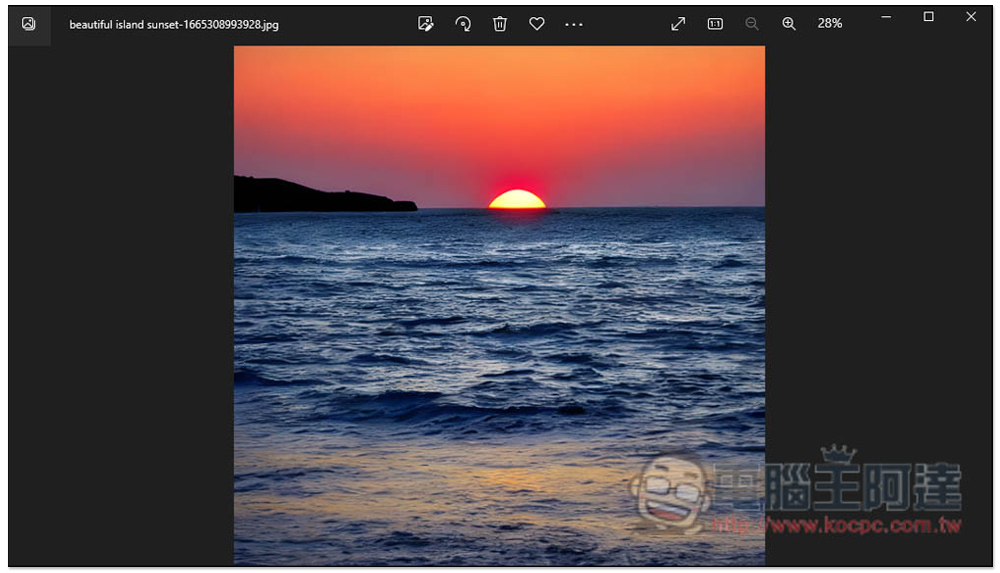
Task: Click the Photos app icon in the top-left
Action: pyautogui.click(x=28, y=24)
